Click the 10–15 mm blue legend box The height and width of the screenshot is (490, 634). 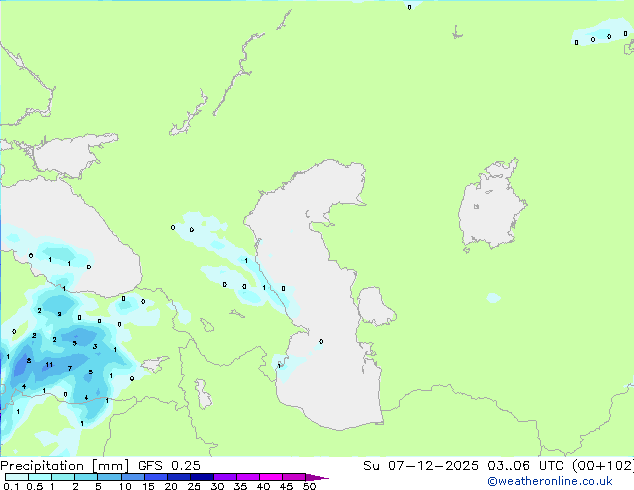pos(133,477)
